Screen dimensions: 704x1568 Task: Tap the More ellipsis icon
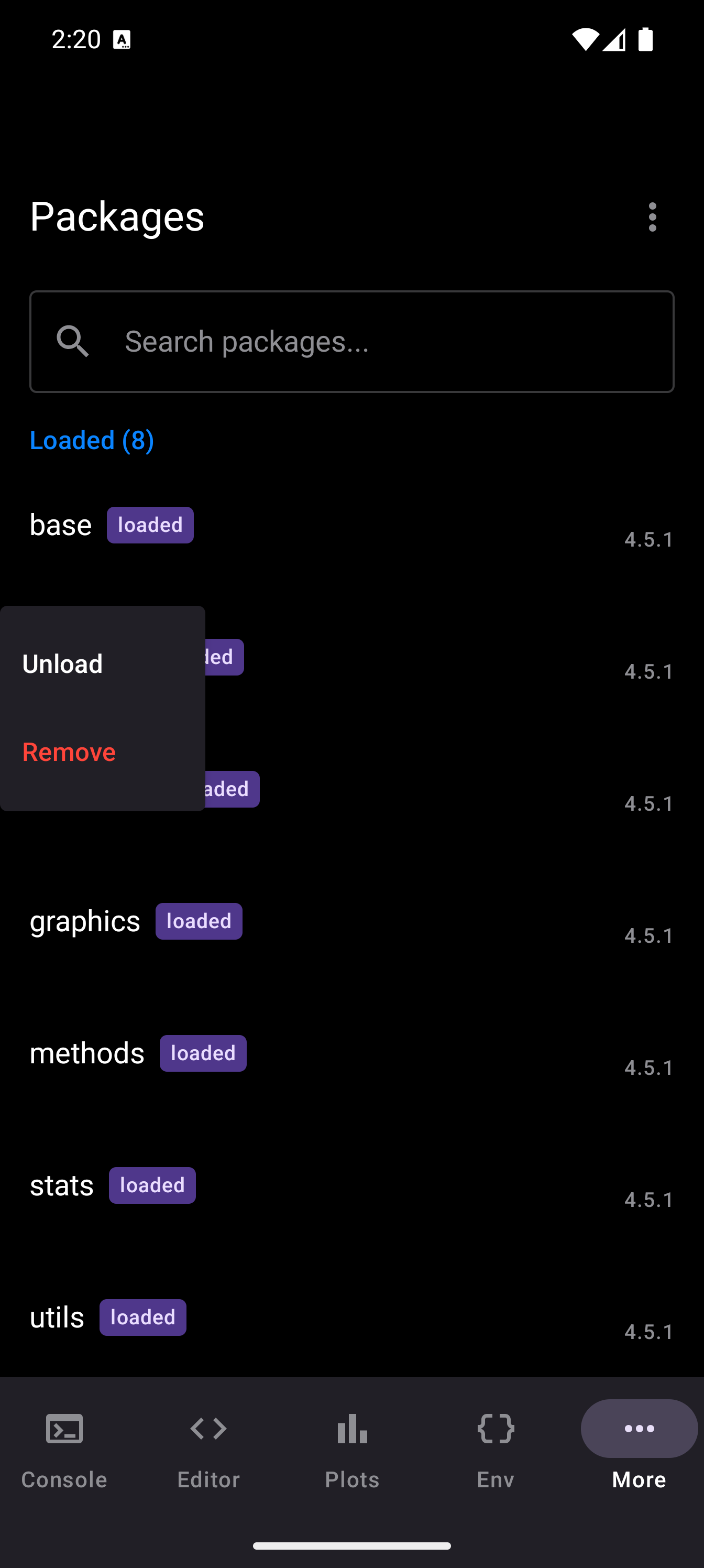point(639,1428)
